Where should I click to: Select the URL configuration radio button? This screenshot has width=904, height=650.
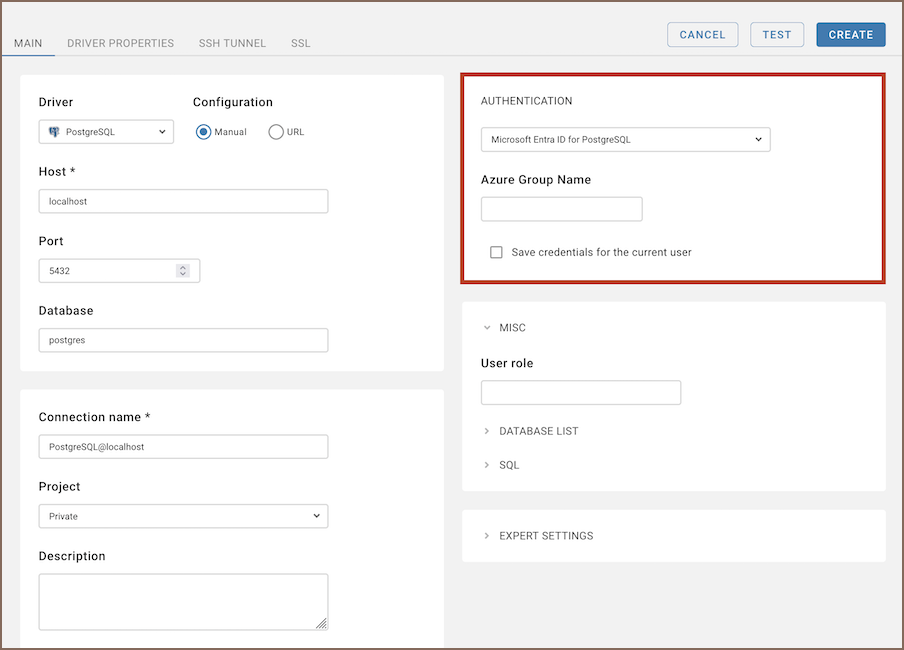276,132
